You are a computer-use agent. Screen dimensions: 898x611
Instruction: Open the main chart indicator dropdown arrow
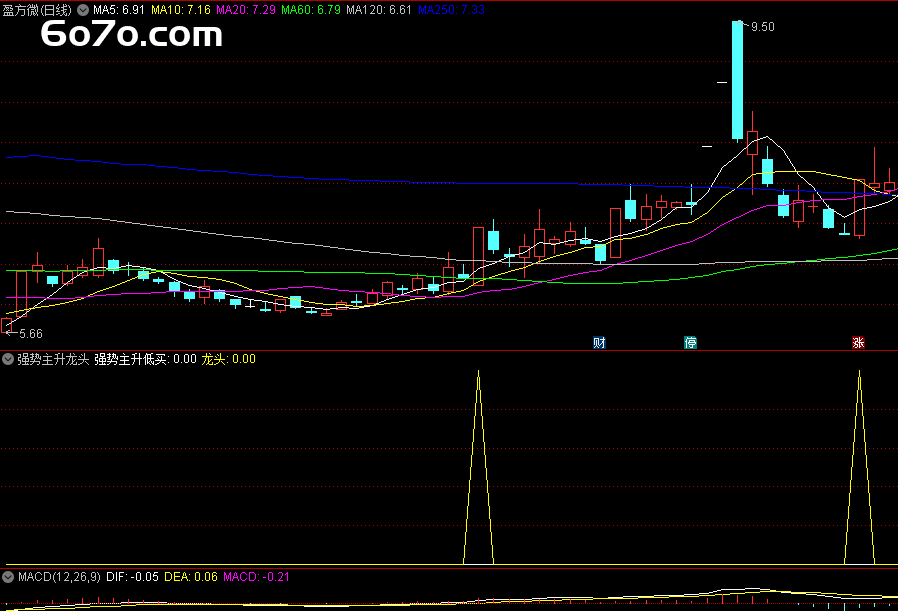pos(83,10)
